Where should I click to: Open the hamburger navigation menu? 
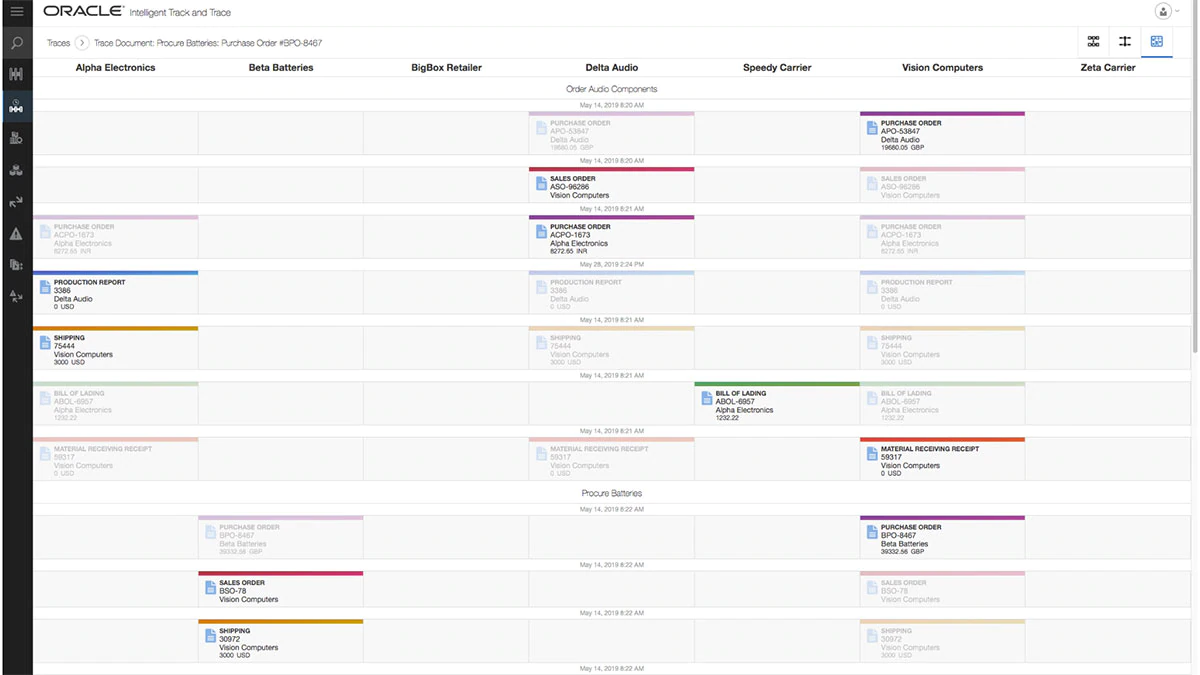17,12
